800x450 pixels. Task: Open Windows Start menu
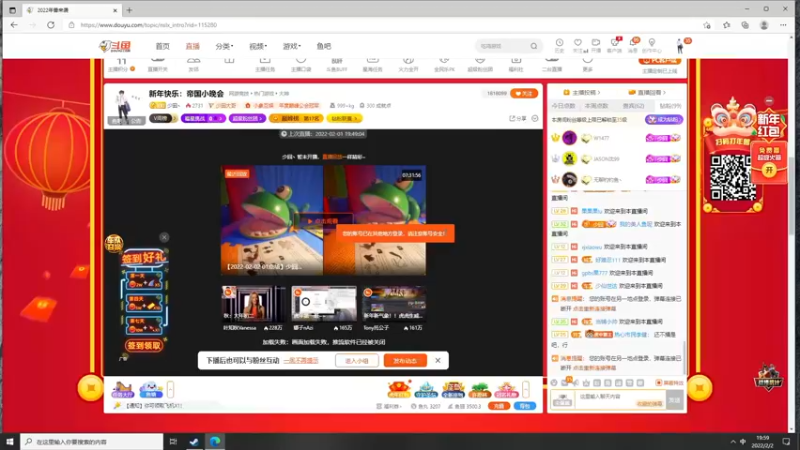(x=10, y=441)
